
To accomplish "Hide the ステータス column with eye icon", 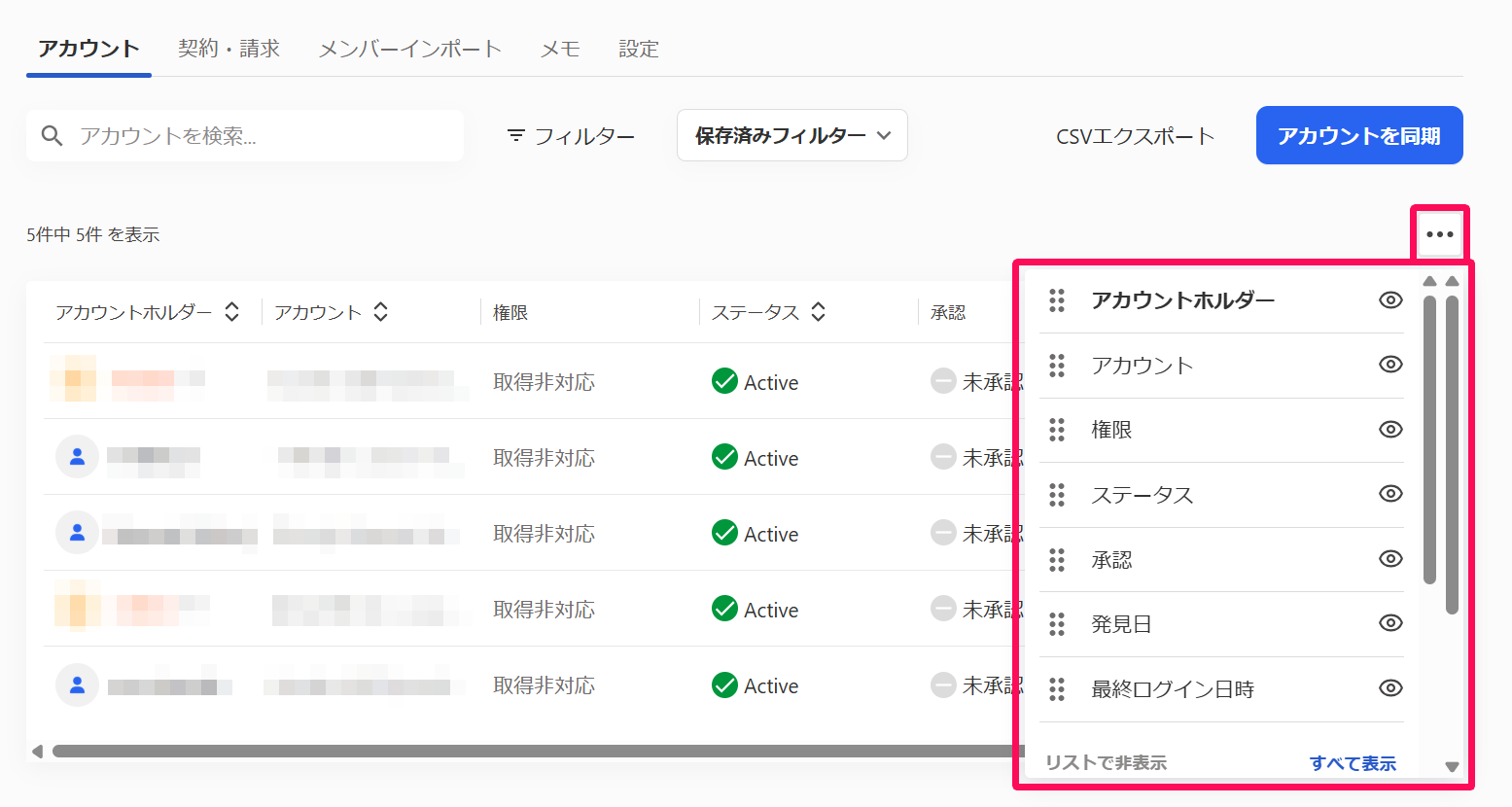I will 1390,494.
